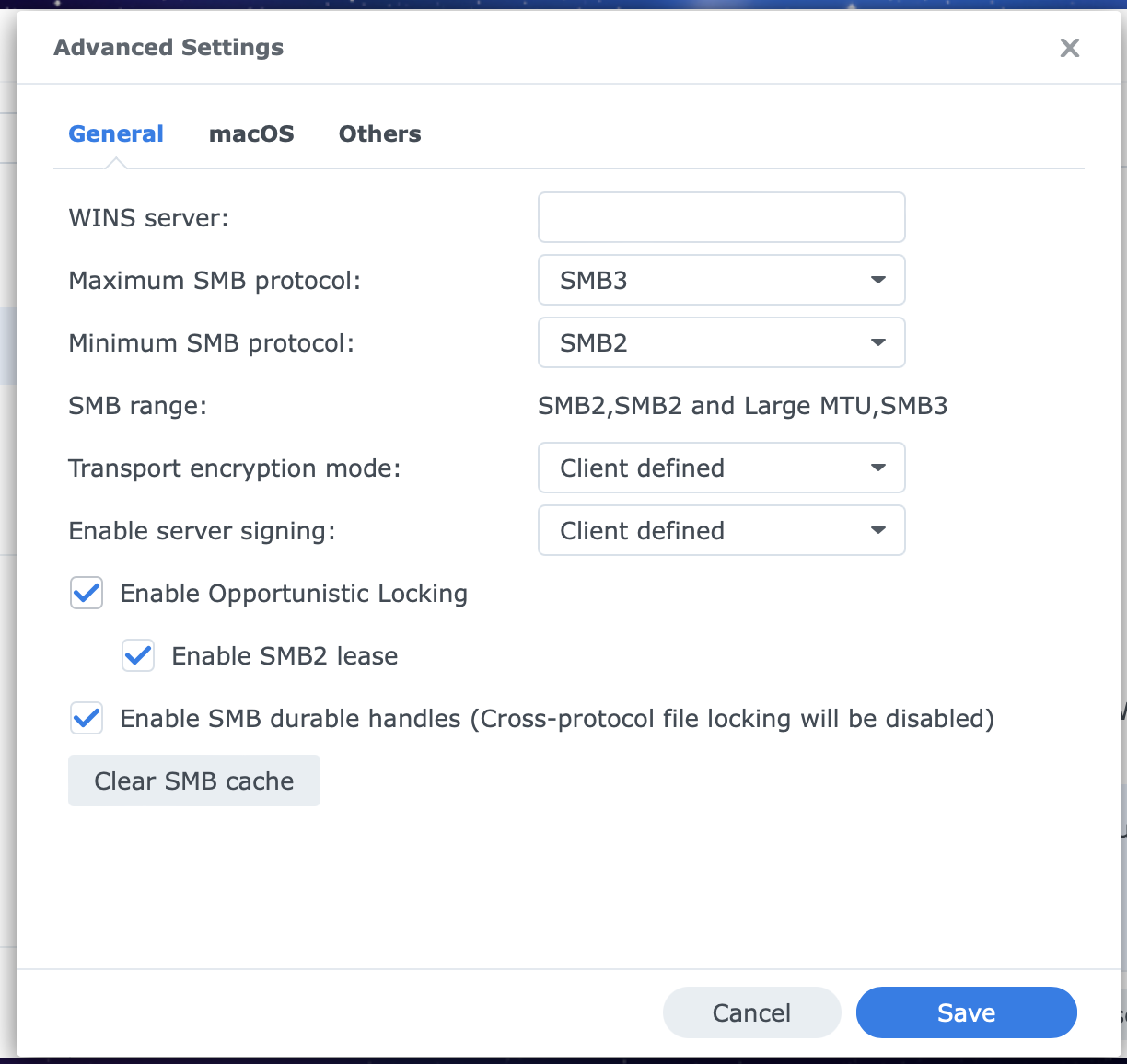This screenshot has width=1127, height=1064.
Task: Disable SMB durable handles
Action: [x=86, y=719]
